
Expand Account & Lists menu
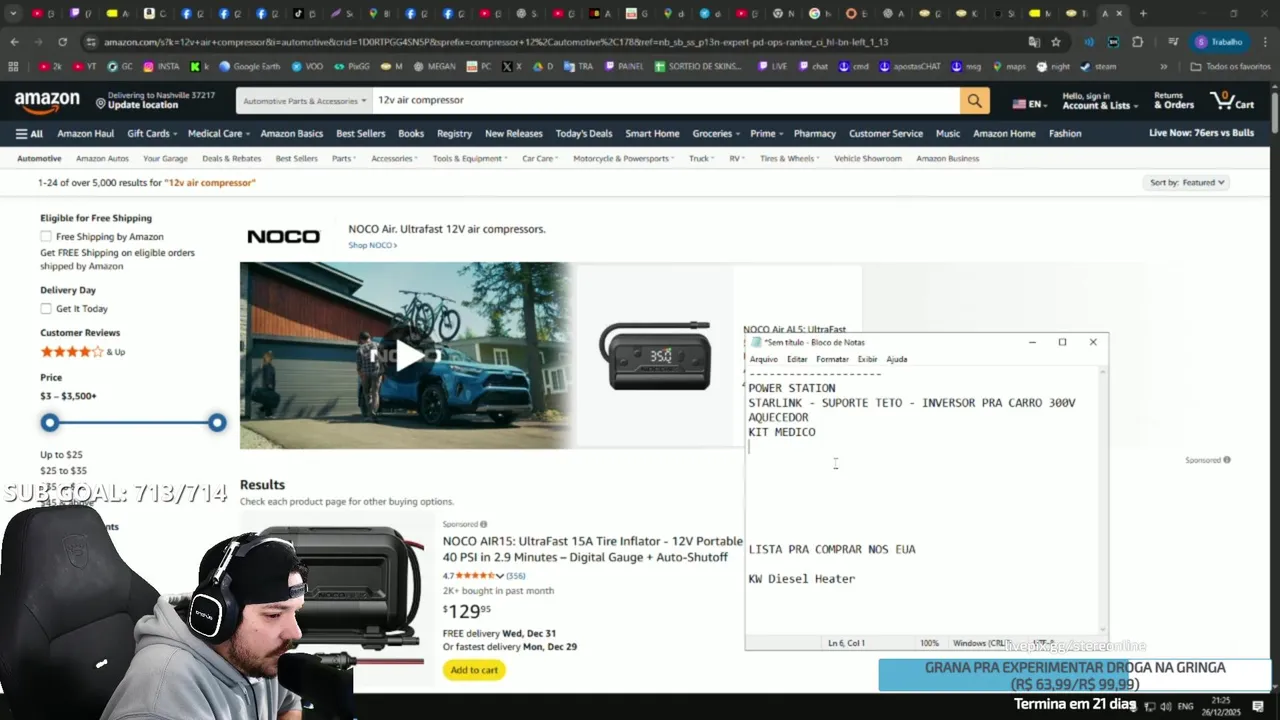[x=1098, y=100]
